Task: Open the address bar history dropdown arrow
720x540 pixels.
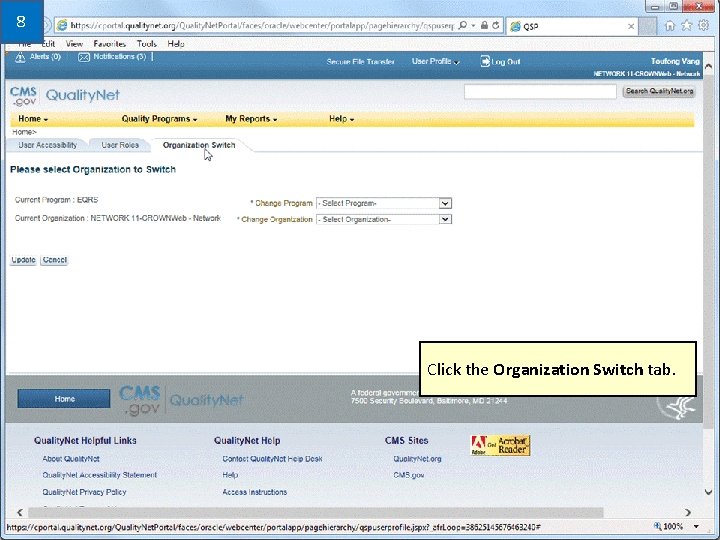Action: click(x=473, y=26)
